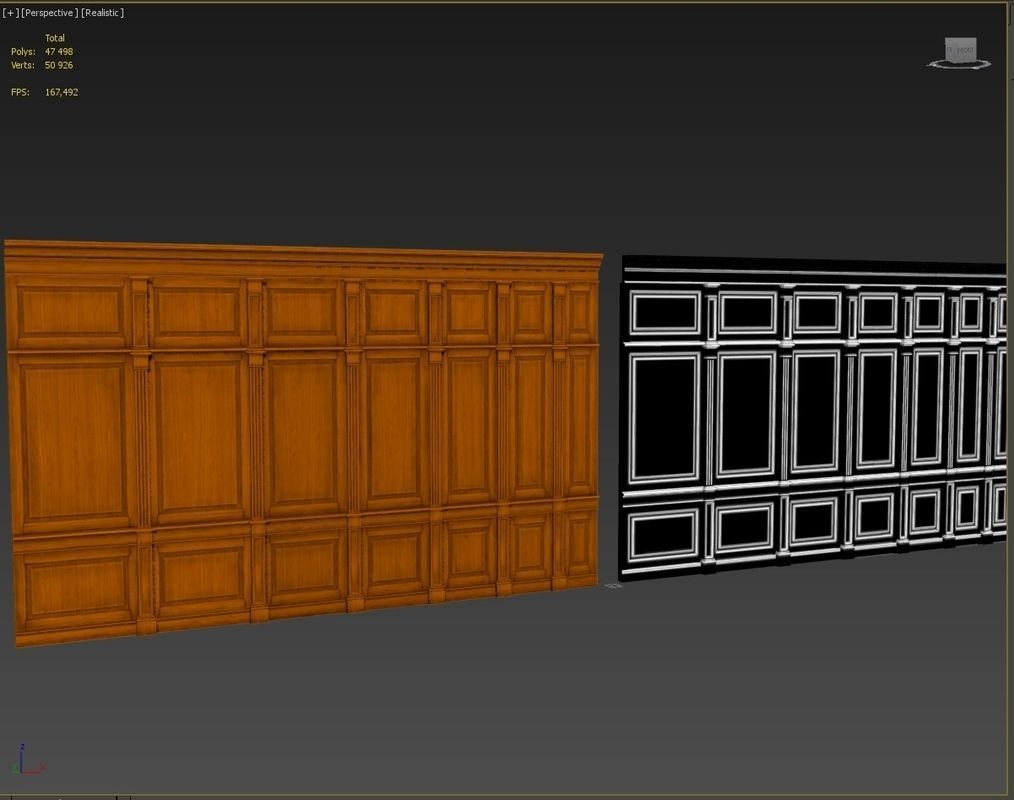This screenshot has width=1014, height=800.
Task: Click the Verts value 50 926
Action: (59, 65)
